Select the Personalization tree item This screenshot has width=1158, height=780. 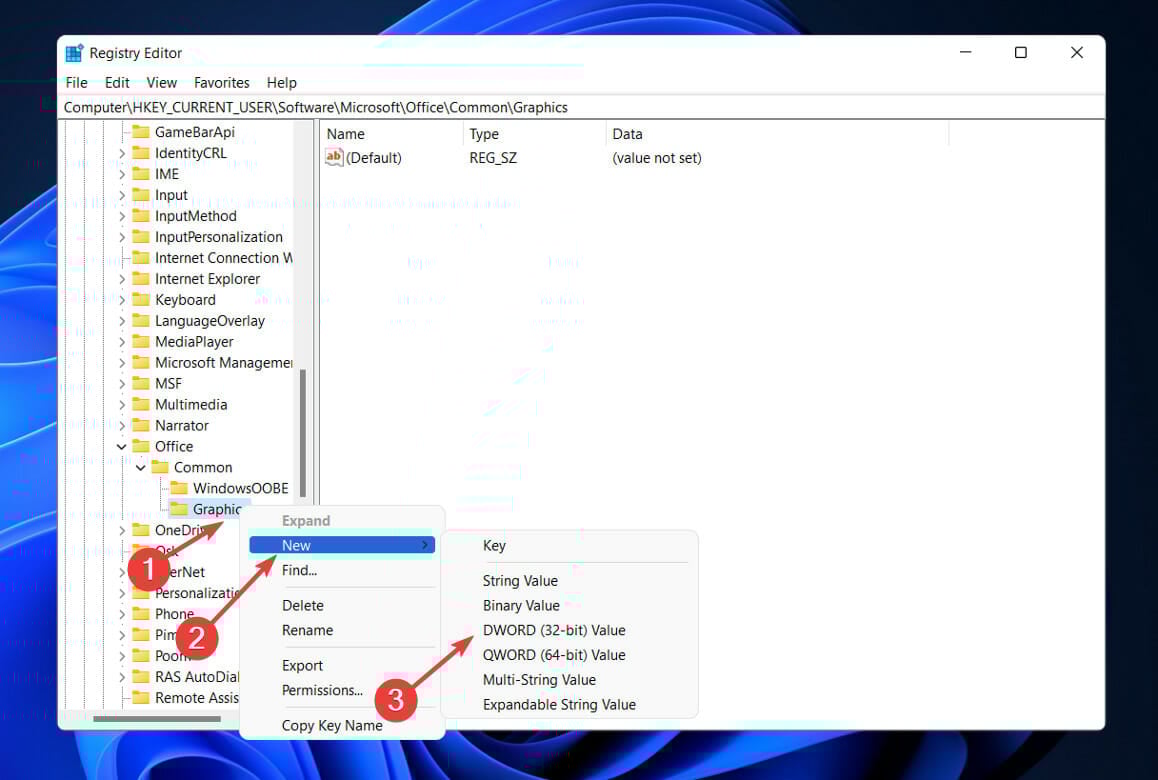(198, 593)
